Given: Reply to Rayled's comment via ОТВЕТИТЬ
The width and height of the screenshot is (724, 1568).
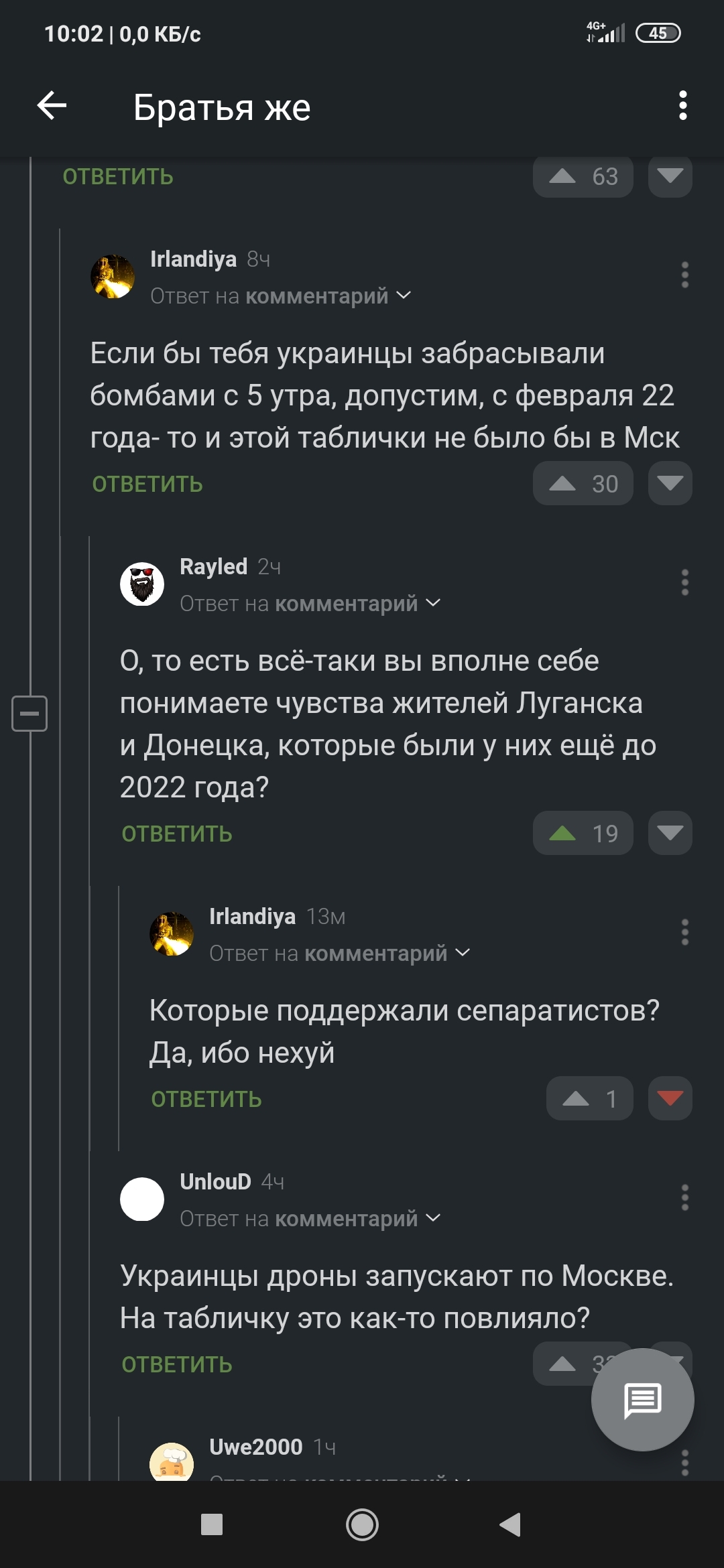Looking at the screenshot, I should 177,834.
